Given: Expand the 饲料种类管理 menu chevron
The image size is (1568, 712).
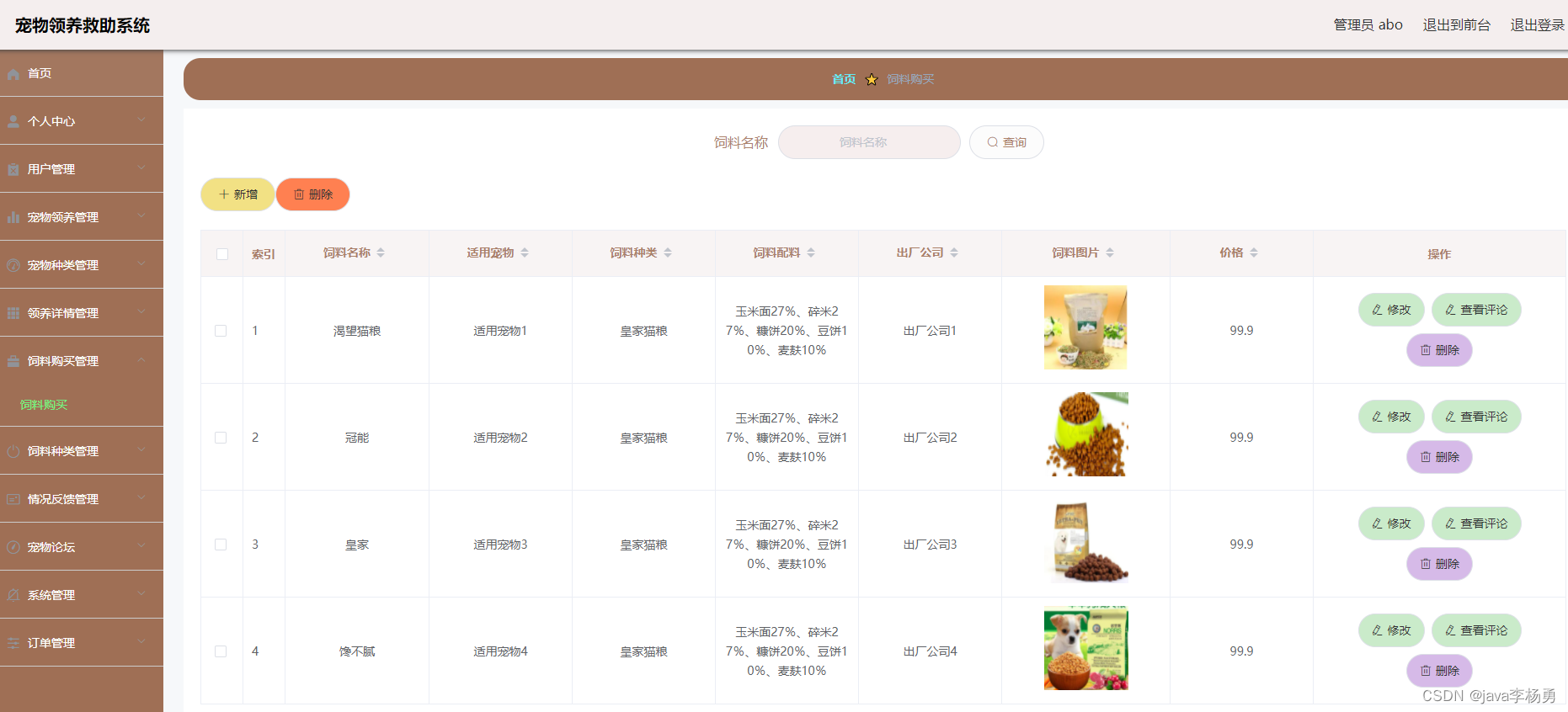Looking at the screenshot, I should coord(141,450).
